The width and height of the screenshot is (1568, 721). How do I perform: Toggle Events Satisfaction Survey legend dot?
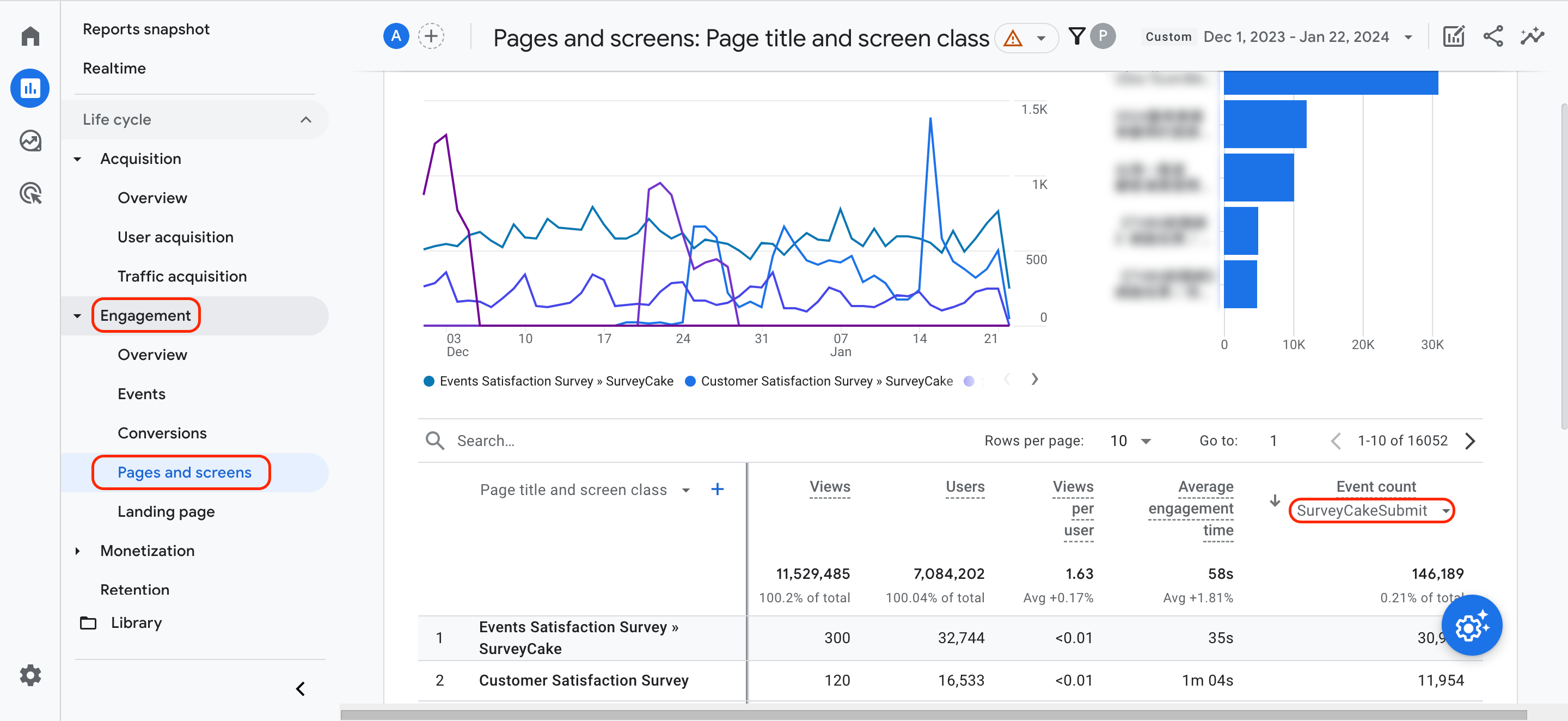click(428, 381)
